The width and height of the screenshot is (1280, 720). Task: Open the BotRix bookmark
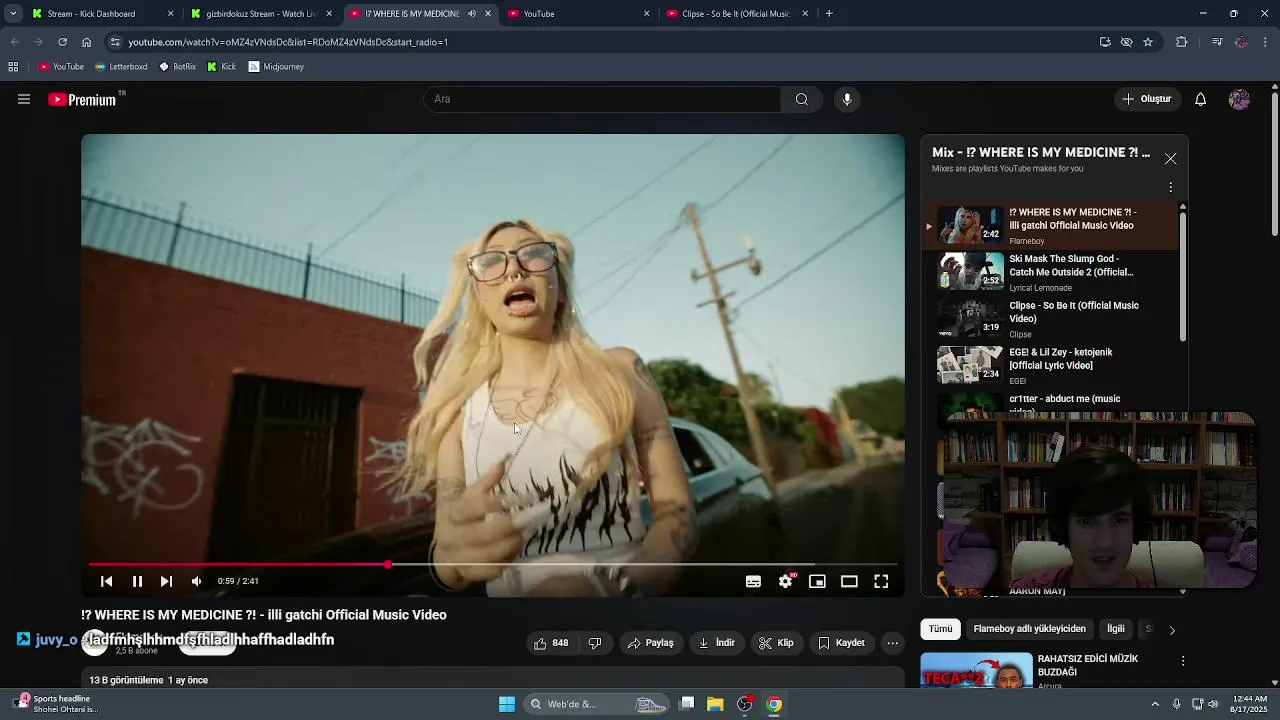177,67
